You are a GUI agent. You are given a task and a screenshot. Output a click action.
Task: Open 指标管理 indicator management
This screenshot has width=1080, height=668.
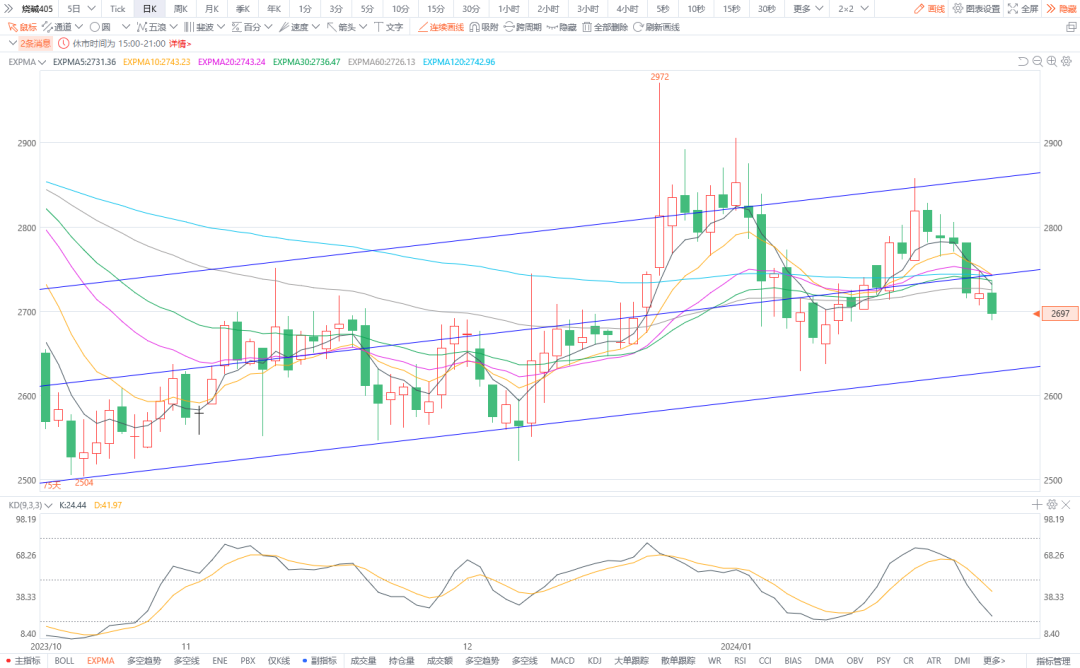(1053, 661)
